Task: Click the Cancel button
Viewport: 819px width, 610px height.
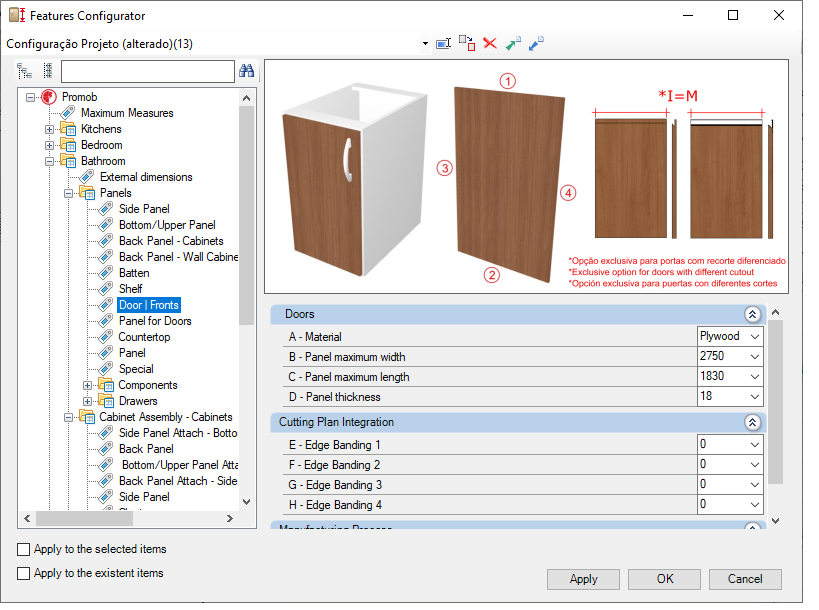Action: pos(745,579)
